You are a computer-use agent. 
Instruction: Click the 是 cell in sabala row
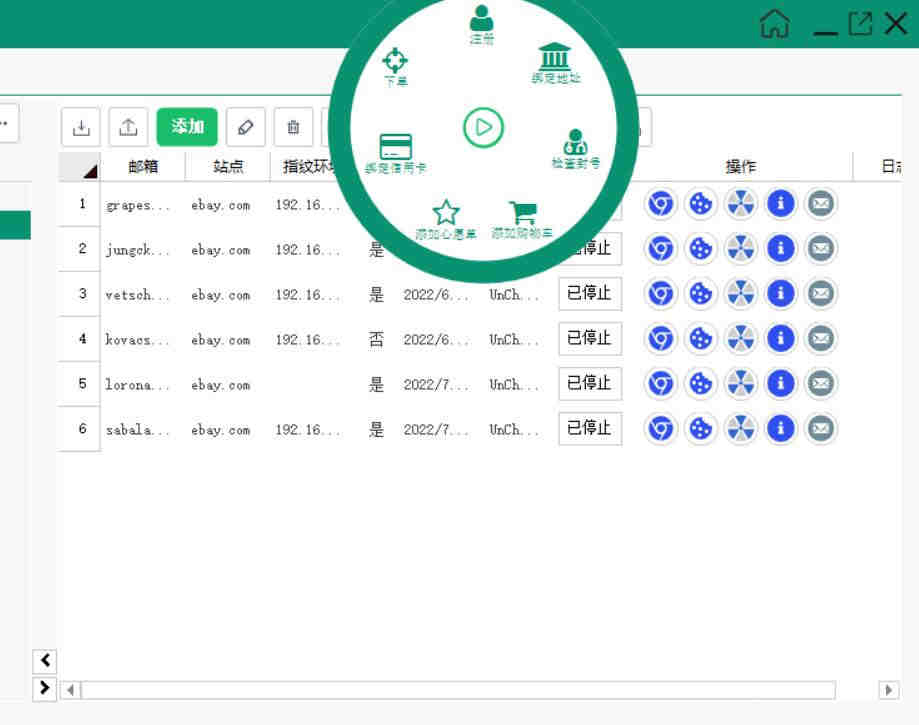click(376, 430)
